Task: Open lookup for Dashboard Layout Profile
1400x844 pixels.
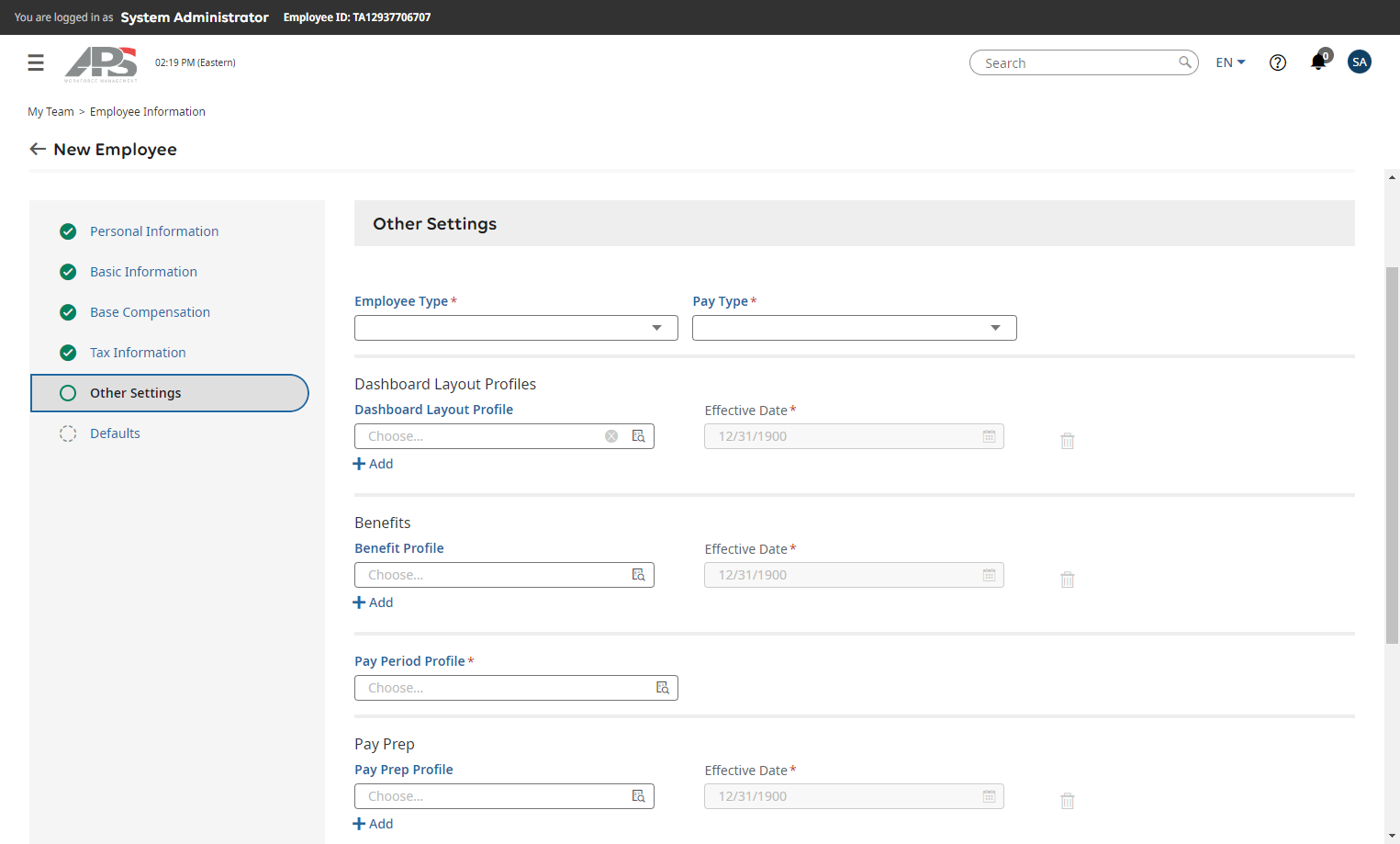Action: point(639,436)
